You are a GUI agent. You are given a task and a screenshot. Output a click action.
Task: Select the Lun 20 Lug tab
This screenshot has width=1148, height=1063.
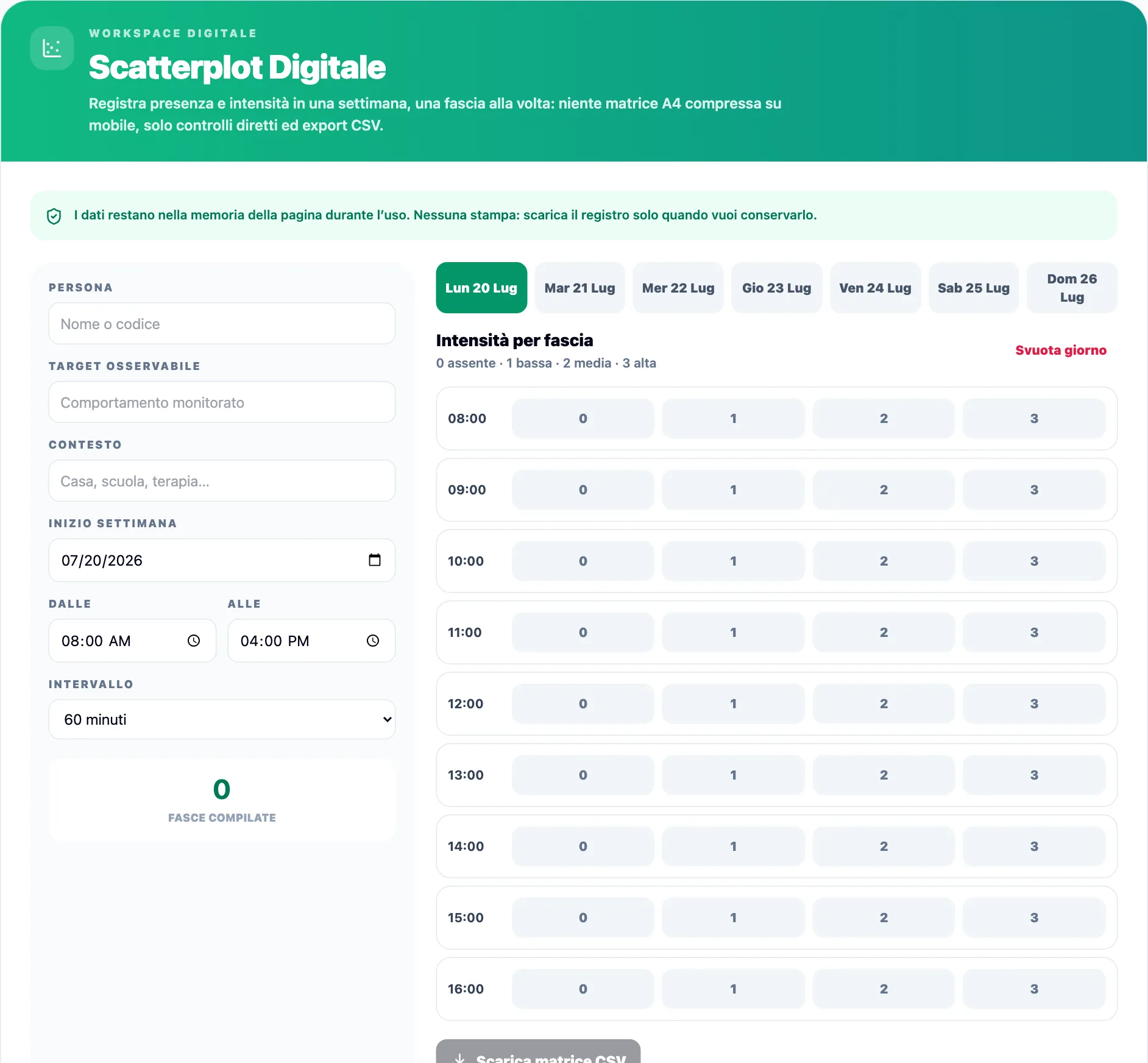tap(481, 288)
